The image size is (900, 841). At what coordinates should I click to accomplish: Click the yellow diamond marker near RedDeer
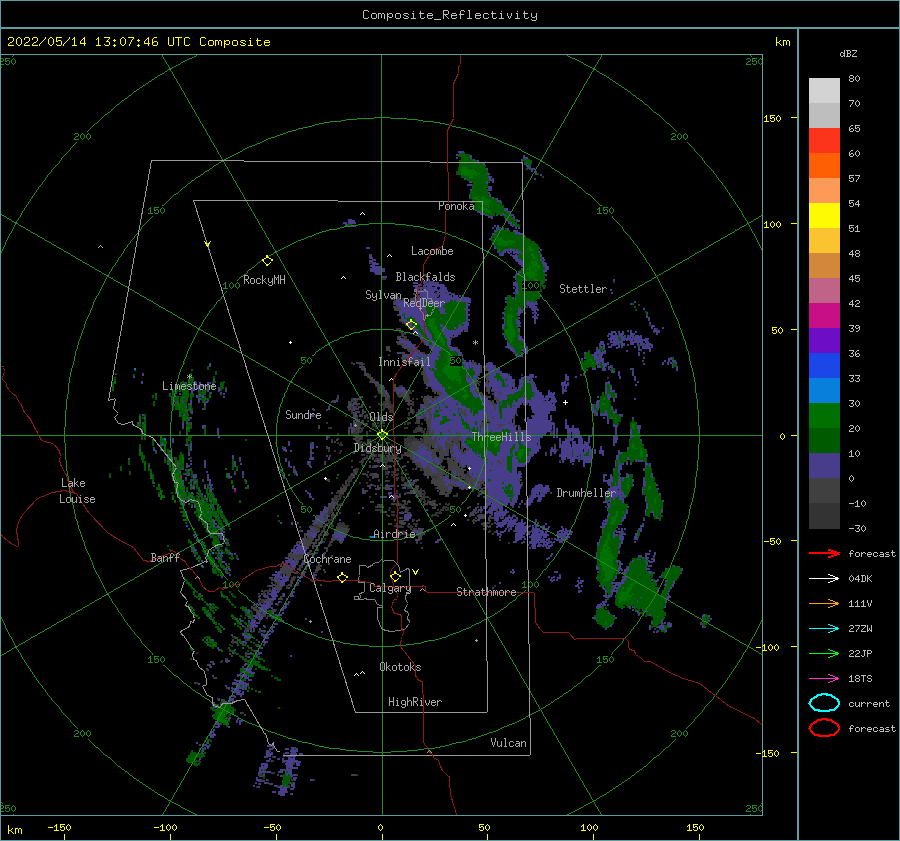(411, 325)
